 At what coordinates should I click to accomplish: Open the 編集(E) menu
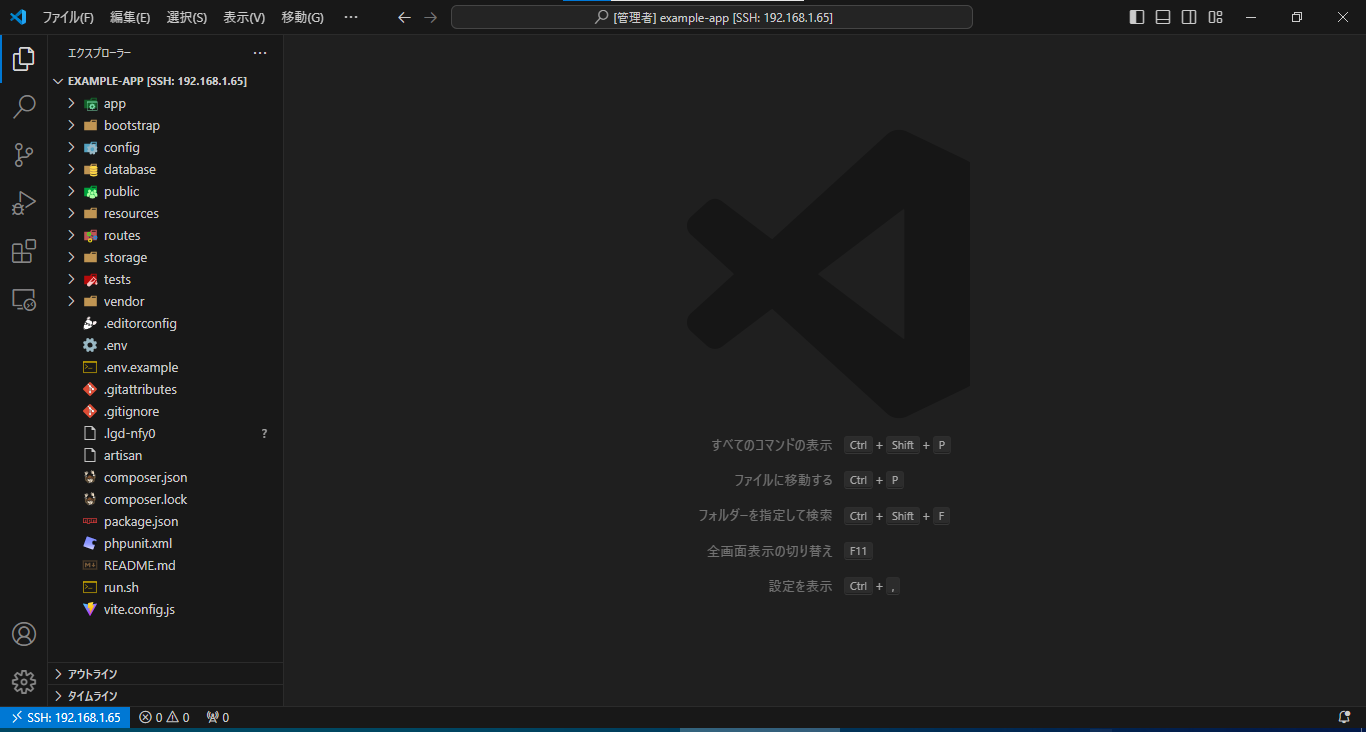(130, 17)
